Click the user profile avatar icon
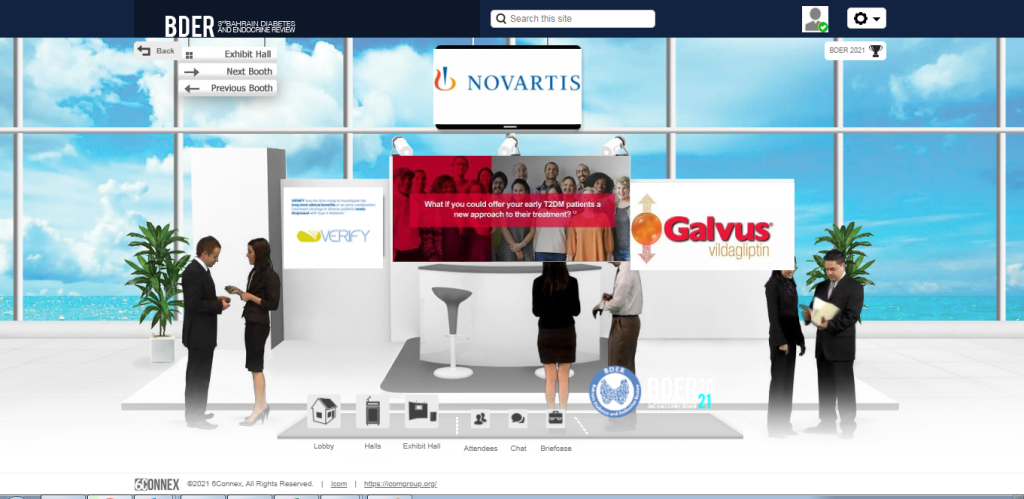Viewport: 1024px width, 499px height. pos(815,19)
